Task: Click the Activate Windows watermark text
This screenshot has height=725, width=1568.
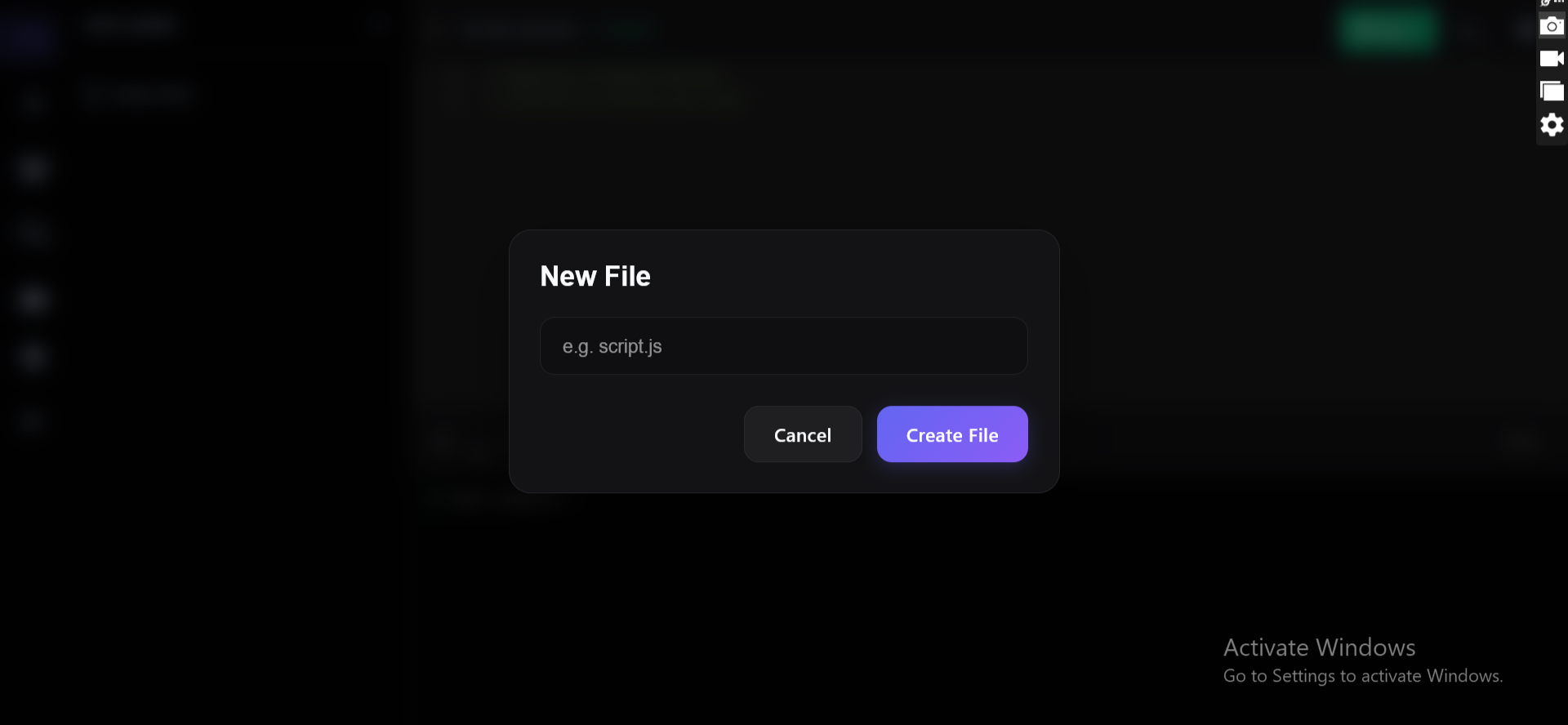Action: [1319, 647]
